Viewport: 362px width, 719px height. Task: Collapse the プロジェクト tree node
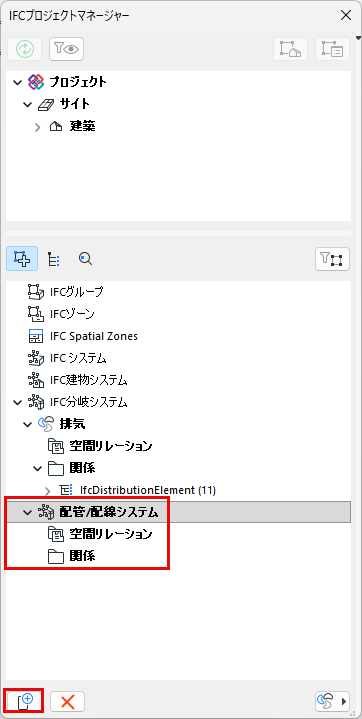point(17,82)
